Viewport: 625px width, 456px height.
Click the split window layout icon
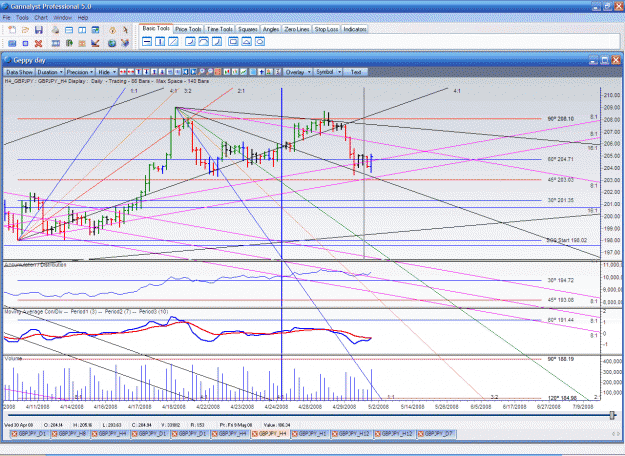pos(82,30)
